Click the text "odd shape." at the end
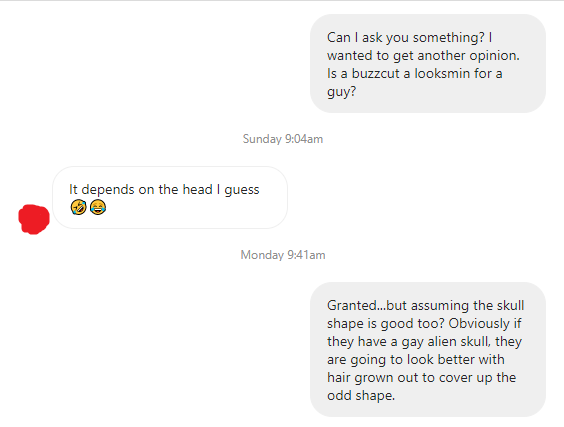The height and width of the screenshot is (427, 564). (x=361, y=396)
